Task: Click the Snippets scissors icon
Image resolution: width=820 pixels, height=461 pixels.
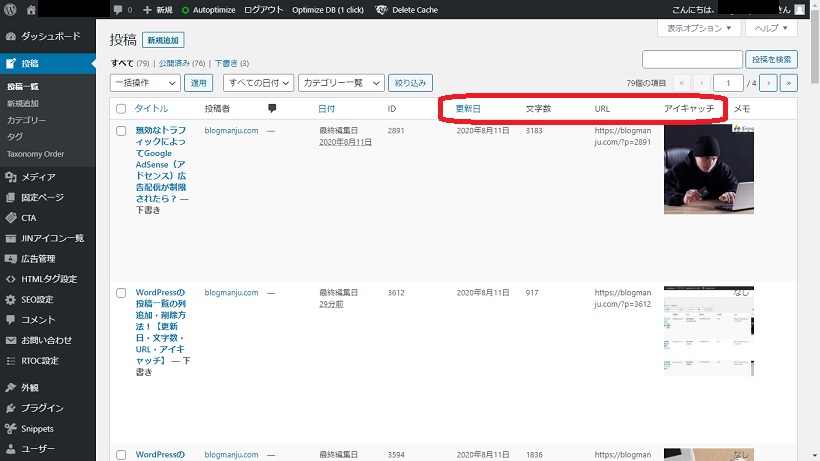Action: point(10,429)
